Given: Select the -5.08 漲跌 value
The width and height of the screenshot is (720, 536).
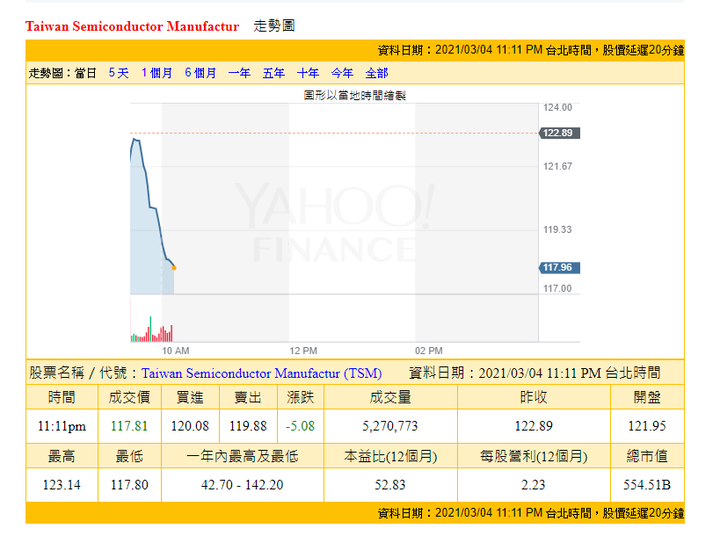Looking at the screenshot, I should (x=300, y=426).
